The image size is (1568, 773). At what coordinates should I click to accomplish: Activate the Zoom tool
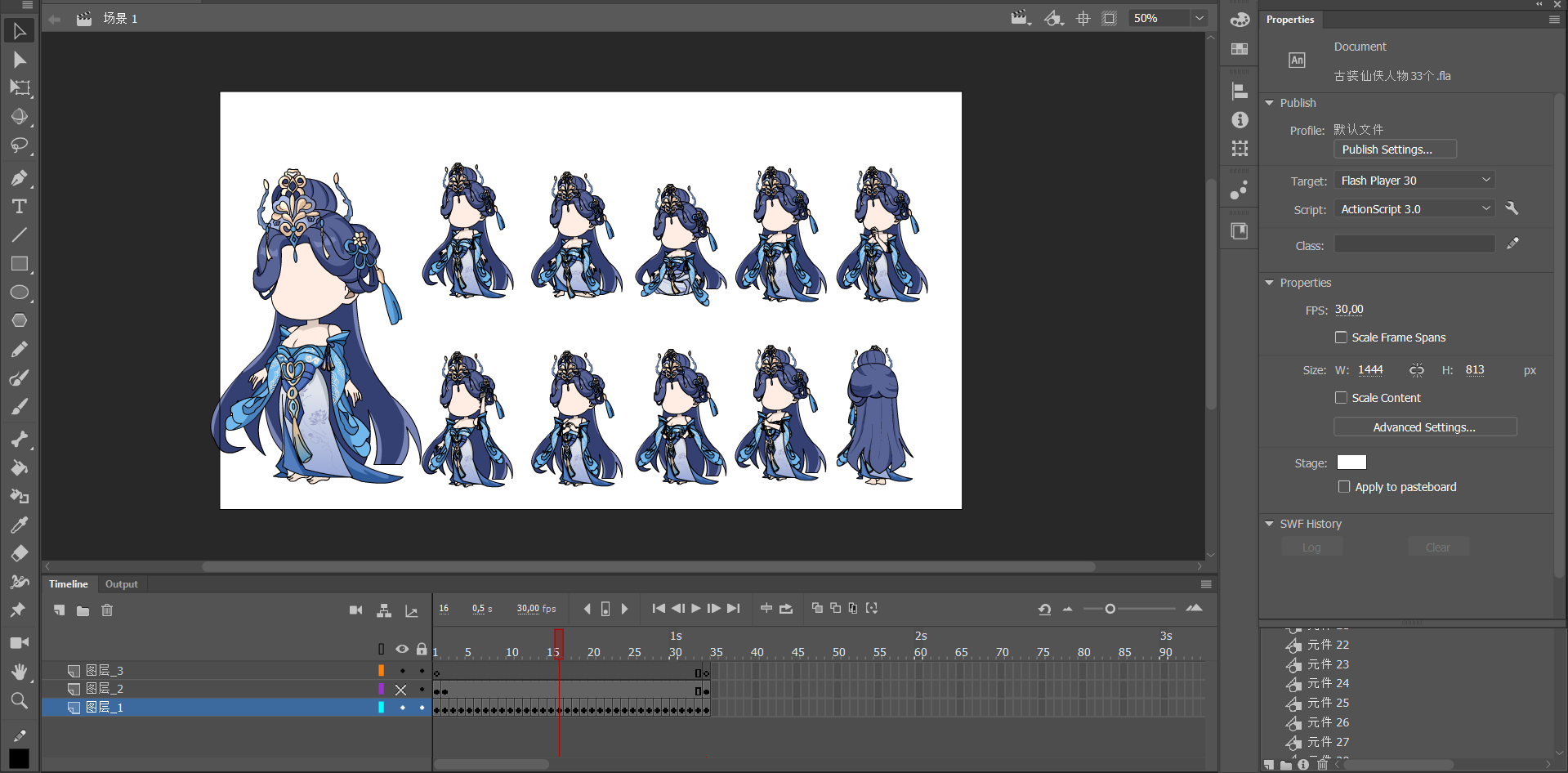click(19, 700)
